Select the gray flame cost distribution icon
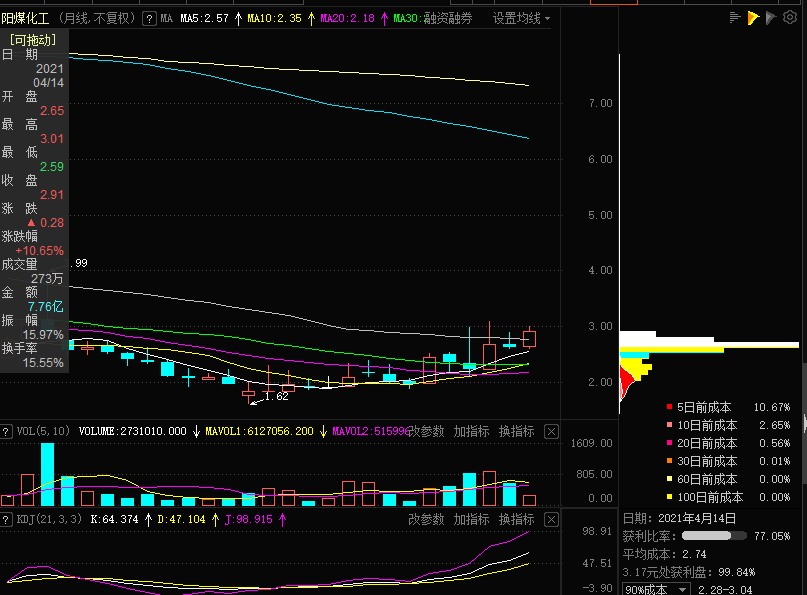807x595 pixels. coord(770,18)
